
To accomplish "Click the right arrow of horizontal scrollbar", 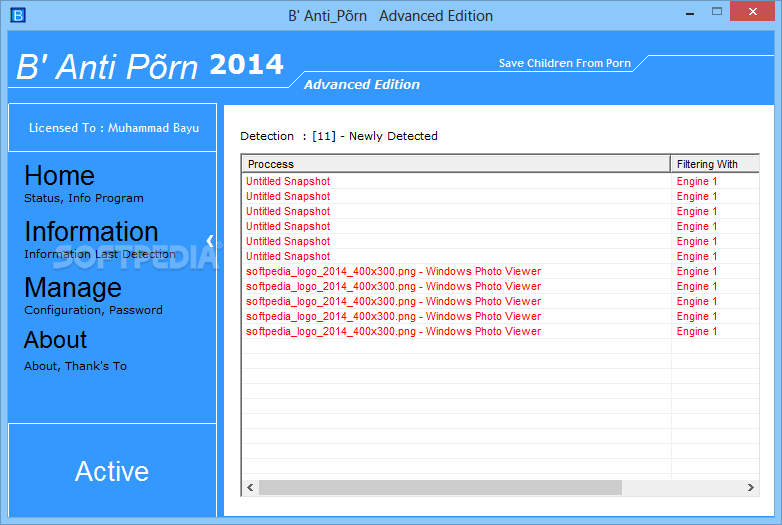I will [x=751, y=488].
